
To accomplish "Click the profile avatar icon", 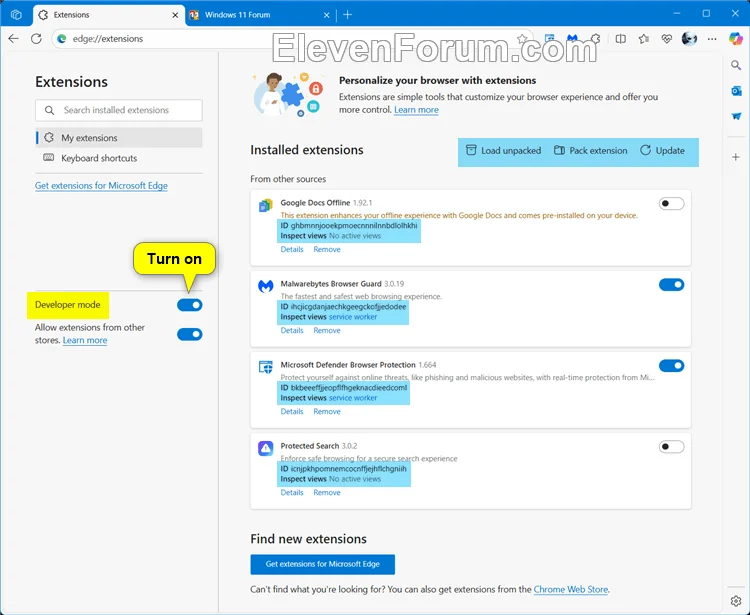I will (689, 38).
